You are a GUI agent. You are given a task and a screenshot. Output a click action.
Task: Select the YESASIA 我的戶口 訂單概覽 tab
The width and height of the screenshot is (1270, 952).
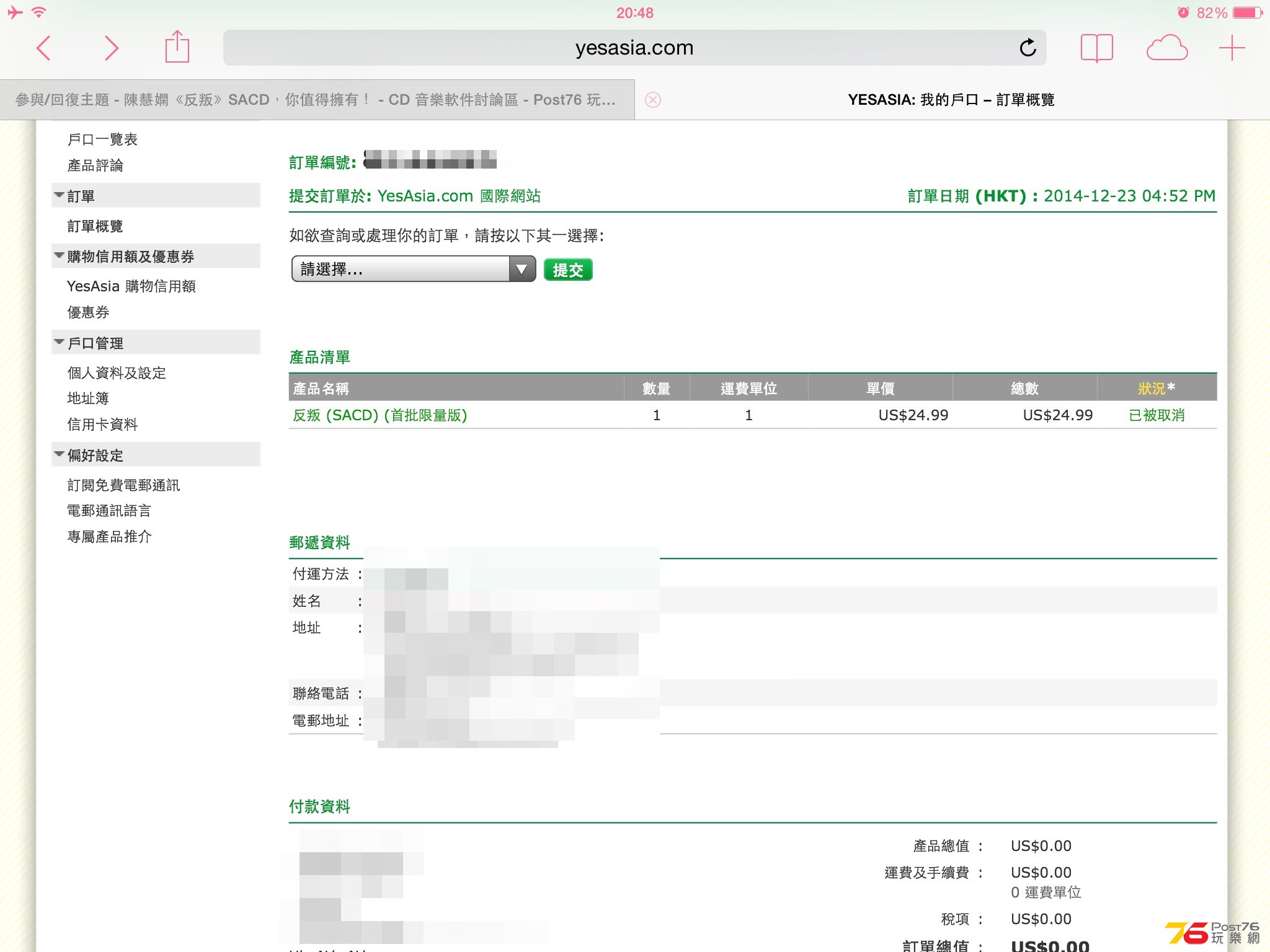tap(952, 100)
